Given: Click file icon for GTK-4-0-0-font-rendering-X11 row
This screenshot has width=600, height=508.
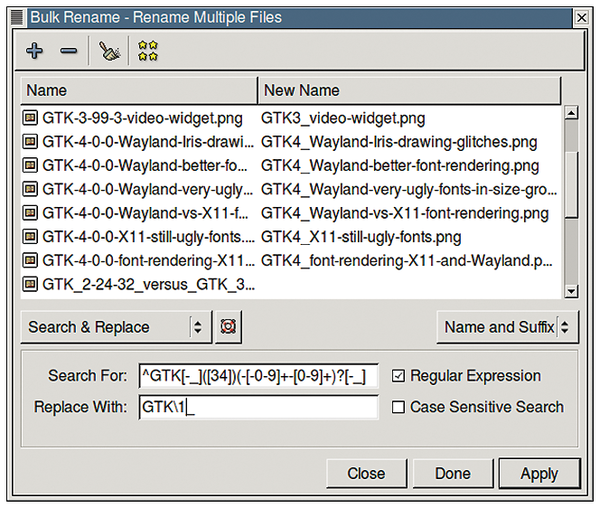Looking at the screenshot, I should [30, 260].
